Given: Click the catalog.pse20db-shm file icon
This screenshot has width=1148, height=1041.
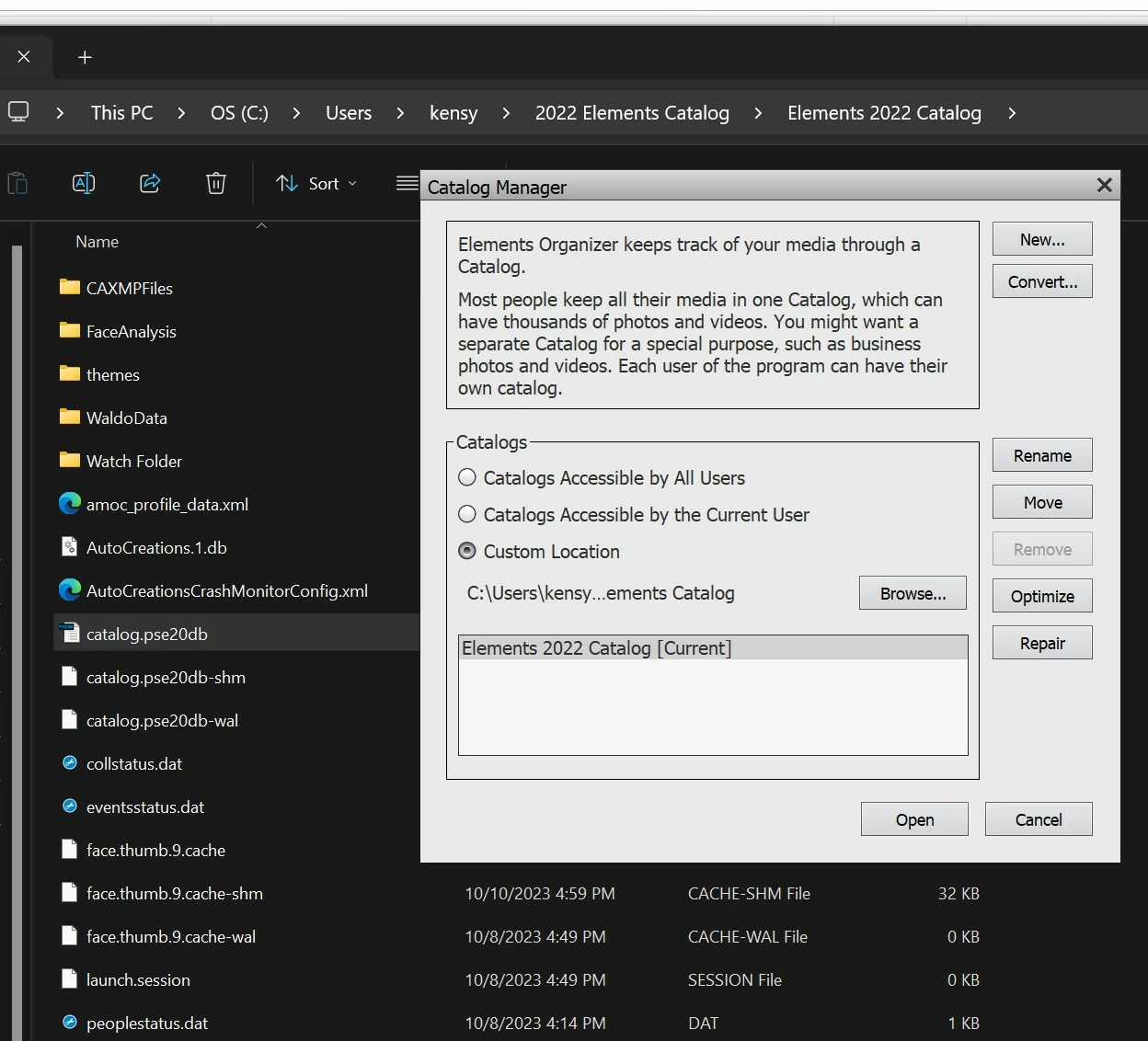Looking at the screenshot, I should 70,676.
